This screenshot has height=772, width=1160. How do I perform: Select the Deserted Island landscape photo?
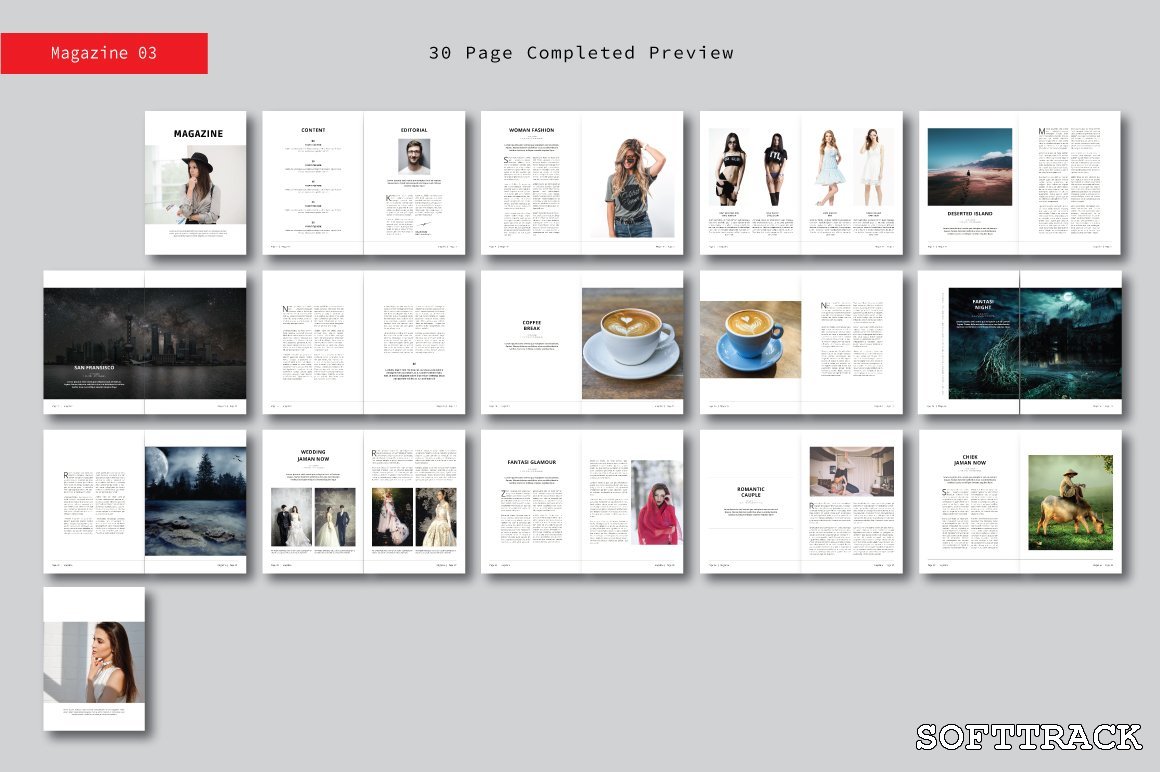point(969,166)
